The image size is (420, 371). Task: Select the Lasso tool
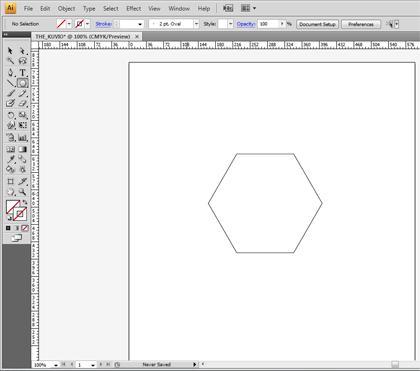coord(22,61)
